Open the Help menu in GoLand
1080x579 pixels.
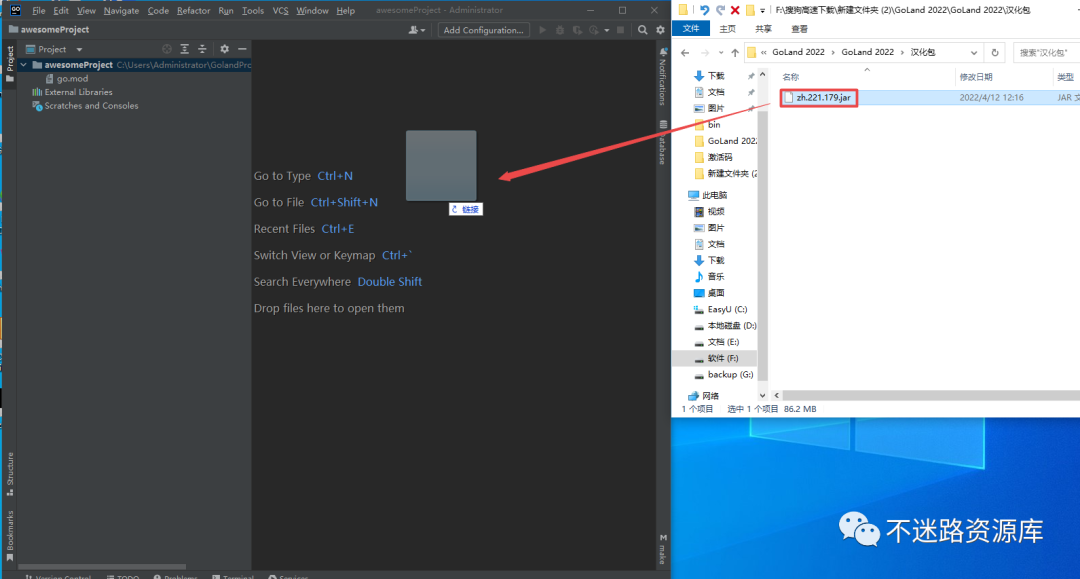point(346,10)
